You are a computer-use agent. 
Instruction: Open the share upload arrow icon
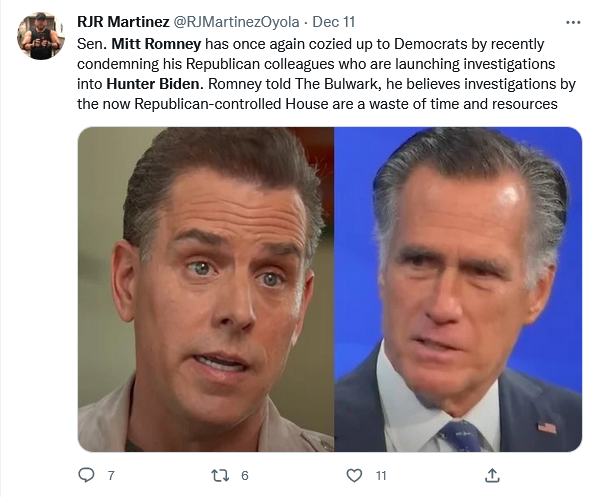click(x=492, y=475)
